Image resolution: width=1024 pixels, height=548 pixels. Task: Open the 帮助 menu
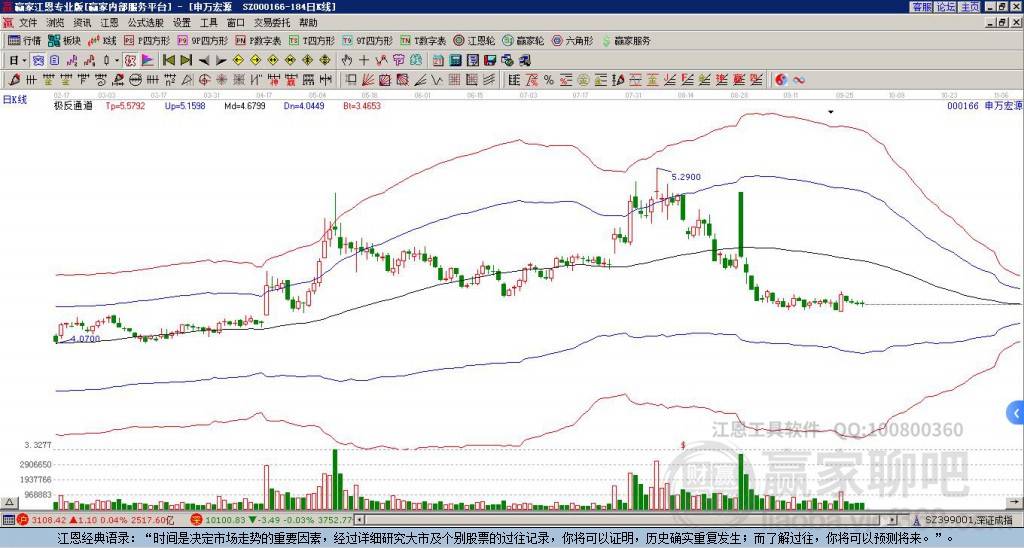point(308,23)
